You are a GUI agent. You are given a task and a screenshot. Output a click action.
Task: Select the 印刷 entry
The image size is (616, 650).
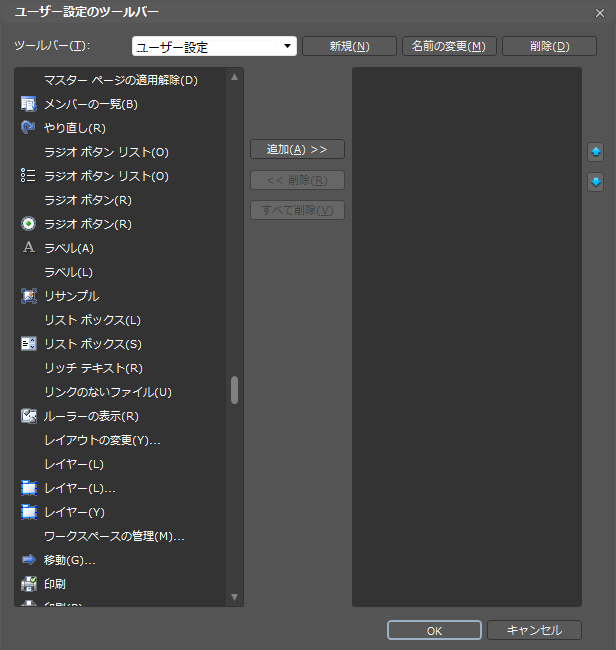(121, 584)
